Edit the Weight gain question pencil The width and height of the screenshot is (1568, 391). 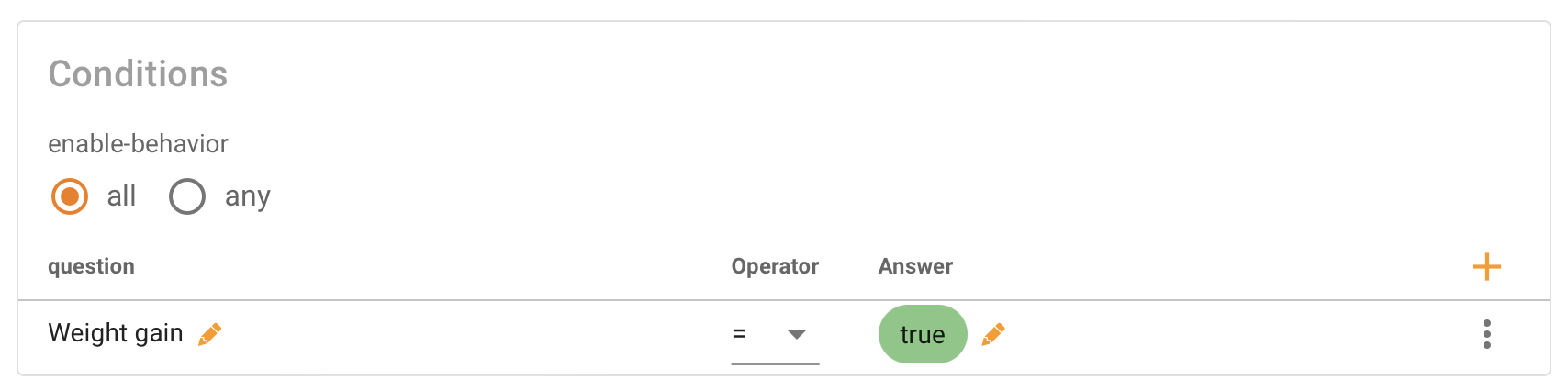[x=210, y=334]
